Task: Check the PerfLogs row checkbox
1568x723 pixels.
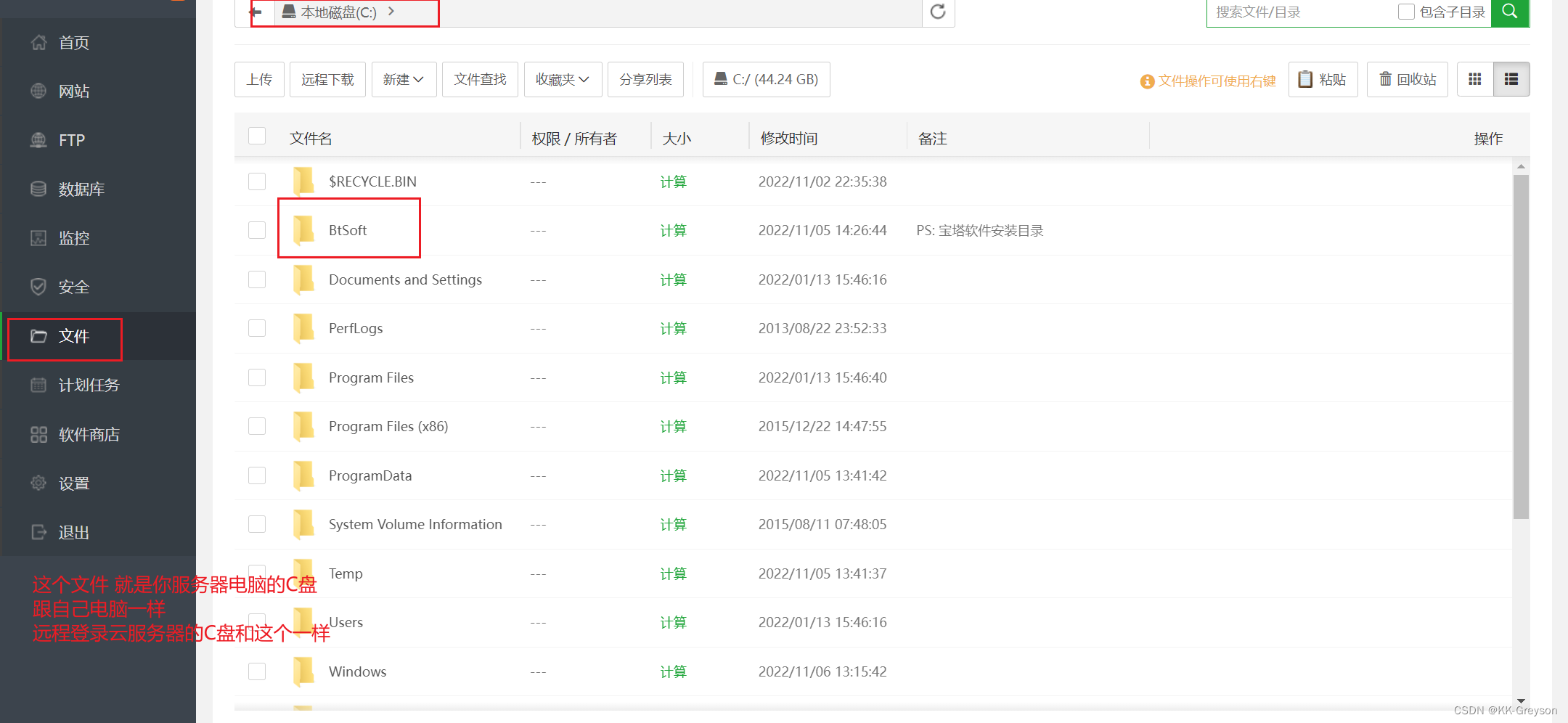Action: tap(257, 328)
